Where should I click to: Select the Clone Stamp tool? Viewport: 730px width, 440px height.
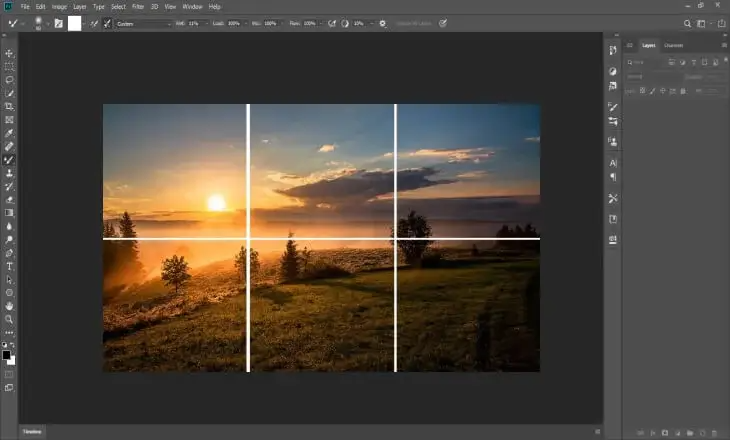point(9,173)
